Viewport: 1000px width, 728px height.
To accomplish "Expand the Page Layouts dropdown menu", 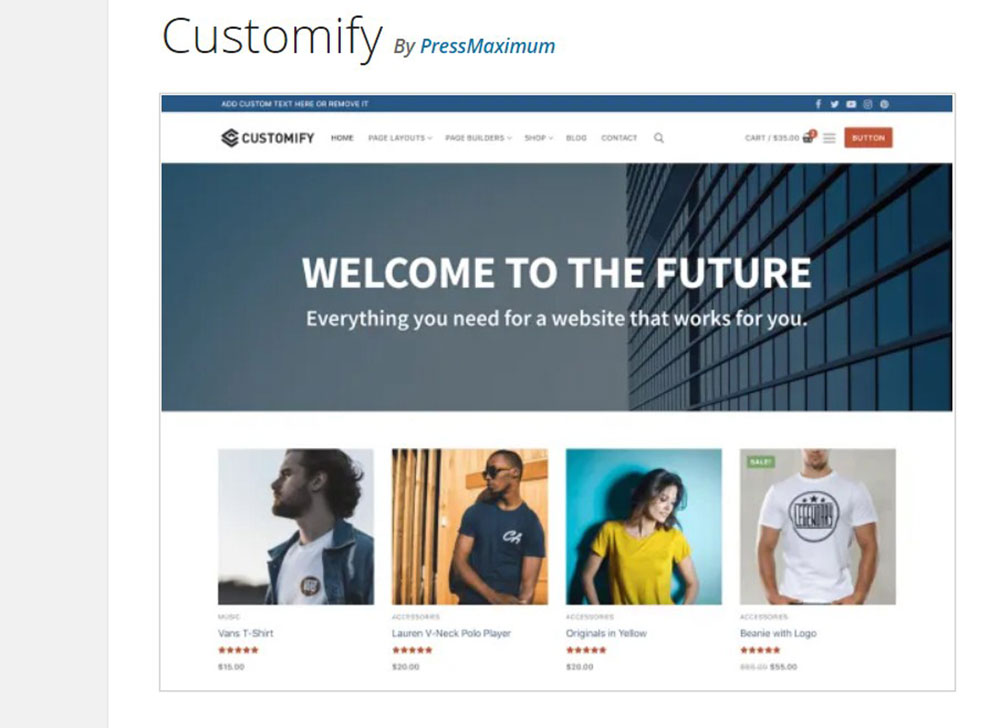I will (400, 138).
